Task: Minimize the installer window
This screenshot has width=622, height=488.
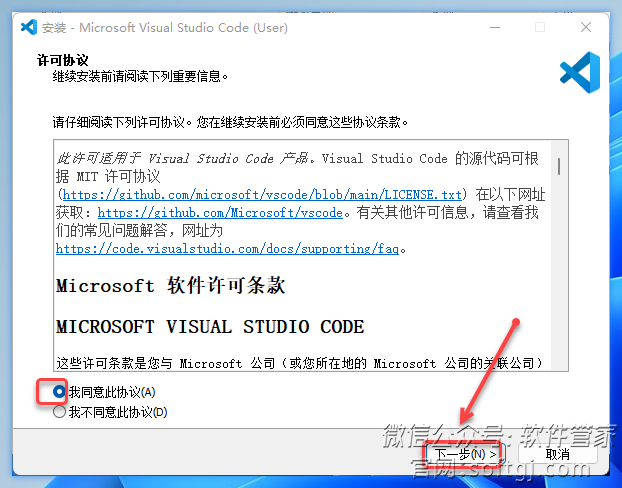Action: 495,27
